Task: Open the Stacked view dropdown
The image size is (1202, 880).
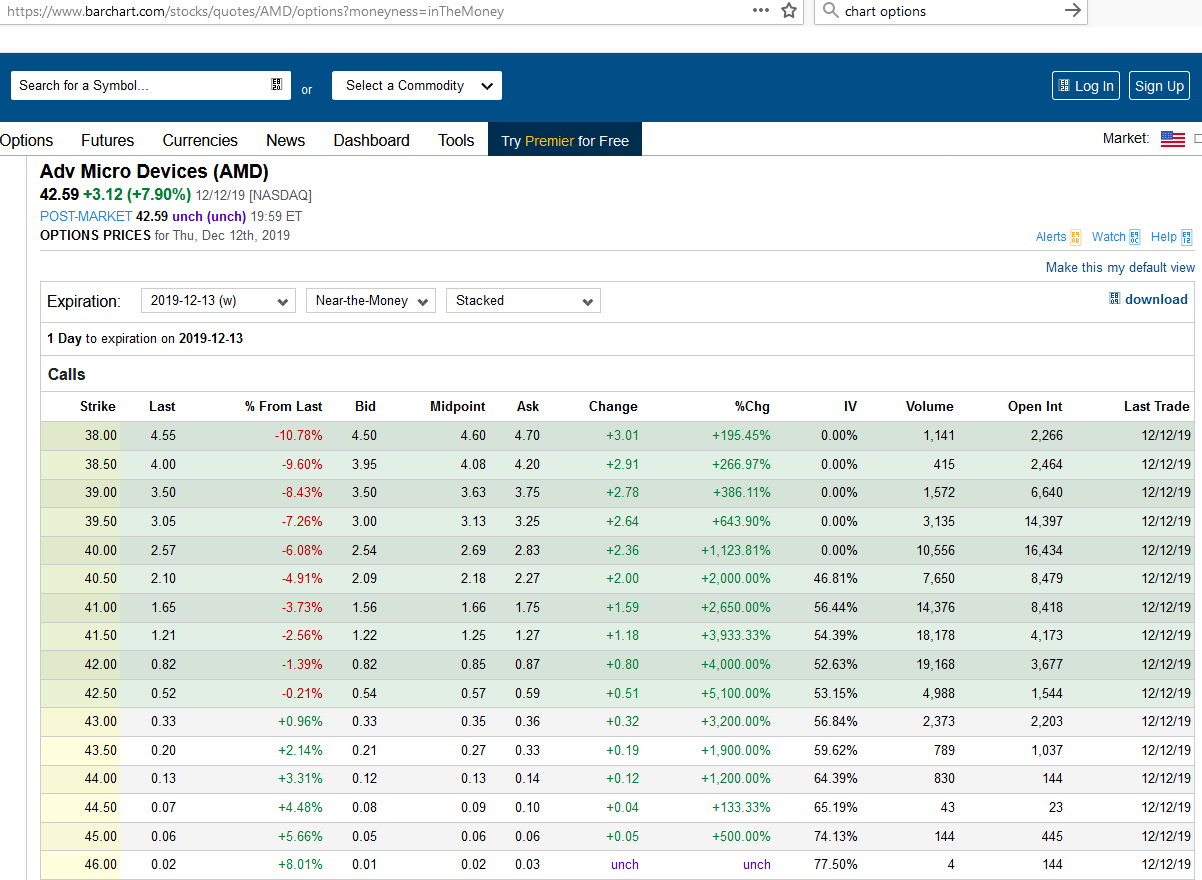Action: coord(523,301)
